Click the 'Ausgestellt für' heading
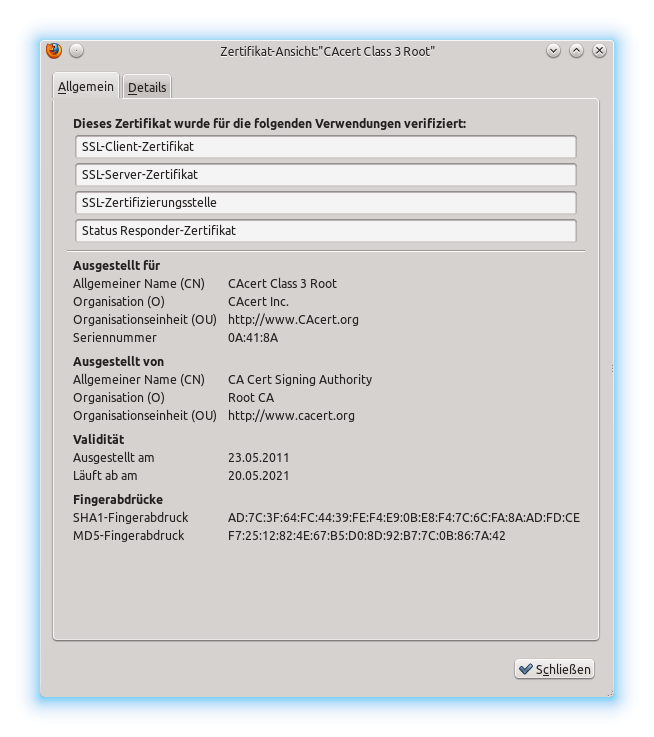The height and width of the screenshot is (737, 654). [x=116, y=266]
